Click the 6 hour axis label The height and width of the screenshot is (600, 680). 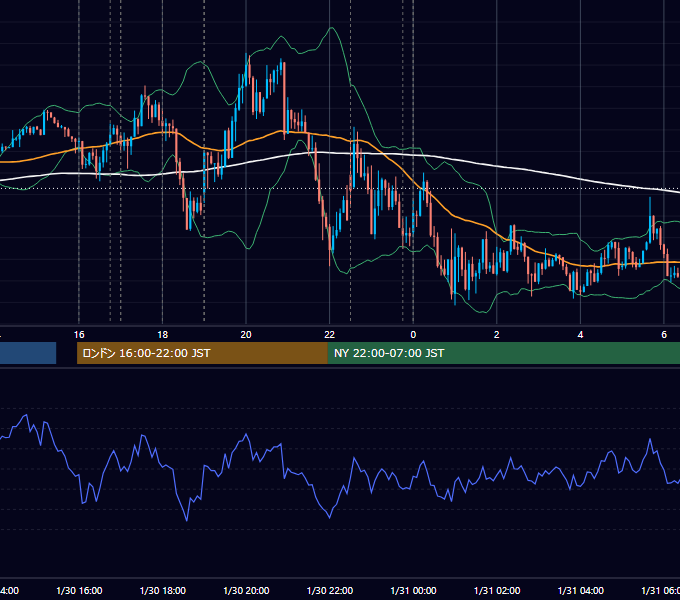pyautogui.click(x=664, y=335)
